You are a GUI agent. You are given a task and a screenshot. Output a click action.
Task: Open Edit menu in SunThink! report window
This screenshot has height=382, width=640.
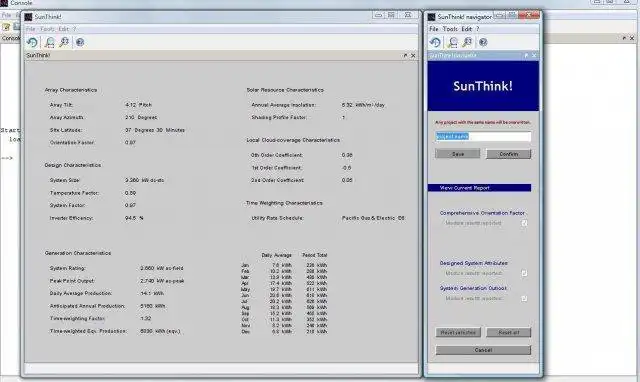click(64, 29)
